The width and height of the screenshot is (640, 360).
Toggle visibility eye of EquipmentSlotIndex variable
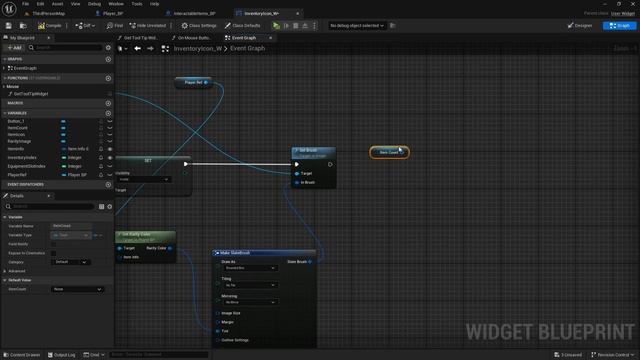[110, 167]
